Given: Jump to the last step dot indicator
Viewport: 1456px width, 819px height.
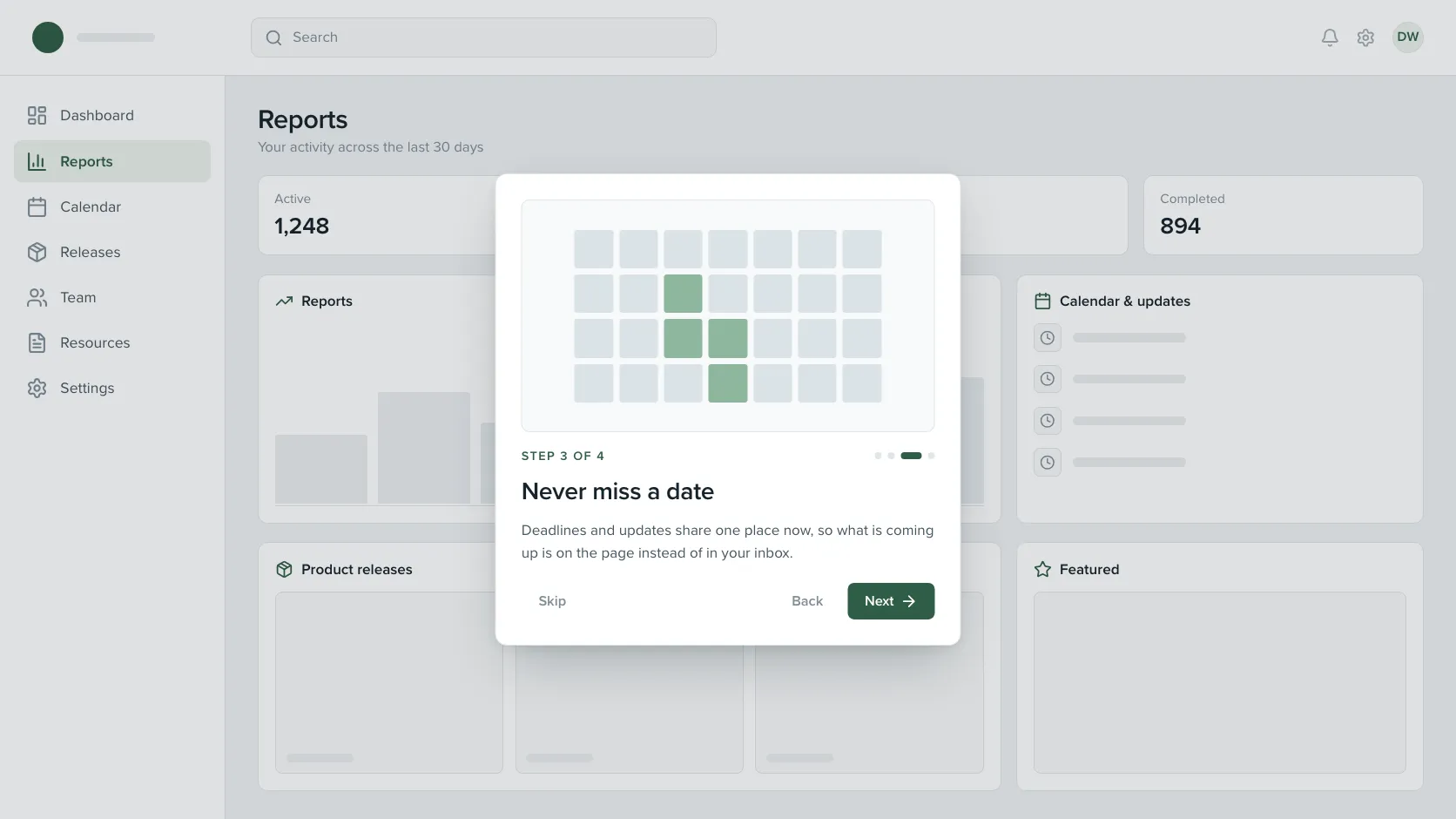Looking at the screenshot, I should (x=931, y=456).
